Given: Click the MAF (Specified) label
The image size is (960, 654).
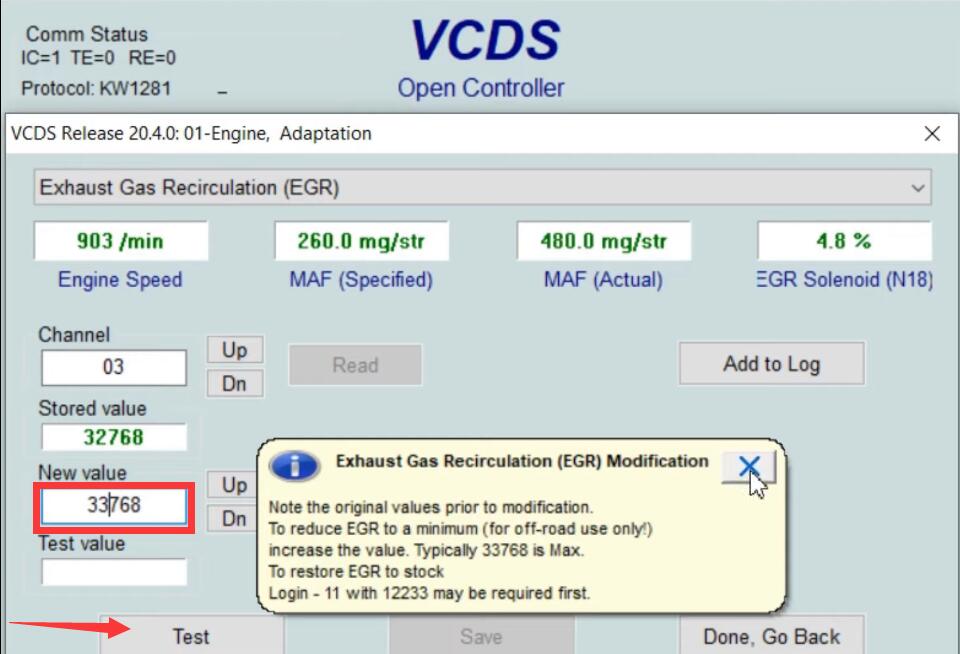Looking at the screenshot, I should click(x=361, y=280).
